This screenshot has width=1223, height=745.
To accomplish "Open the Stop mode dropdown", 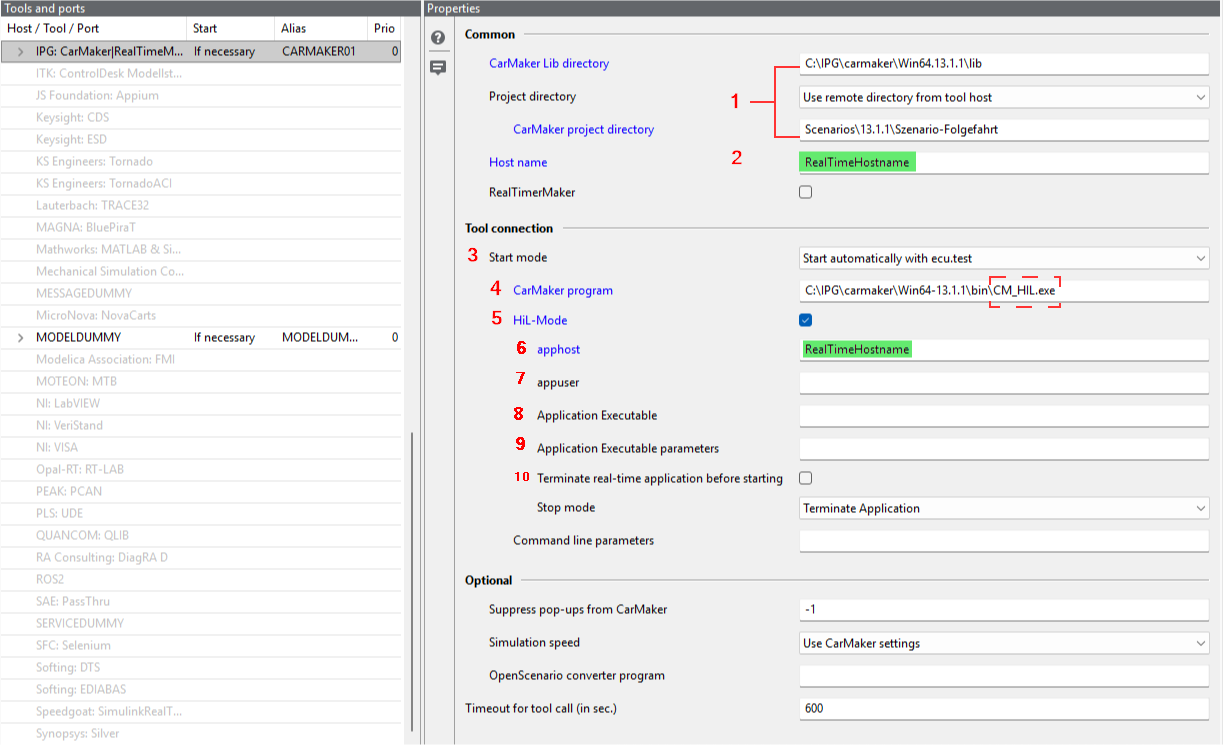I will pyautogui.click(x=1004, y=508).
